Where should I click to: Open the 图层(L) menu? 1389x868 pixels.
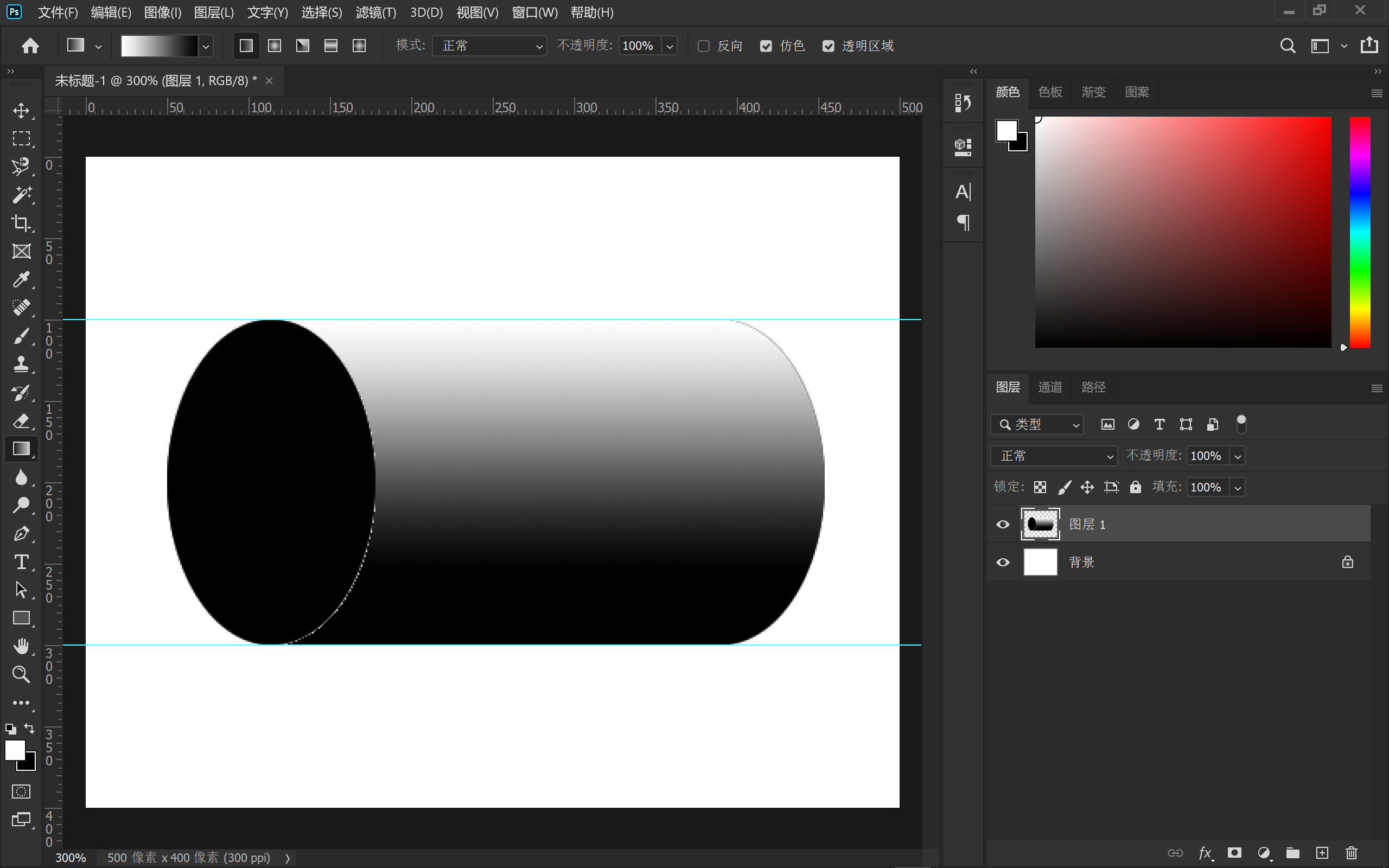tap(214, 12)
